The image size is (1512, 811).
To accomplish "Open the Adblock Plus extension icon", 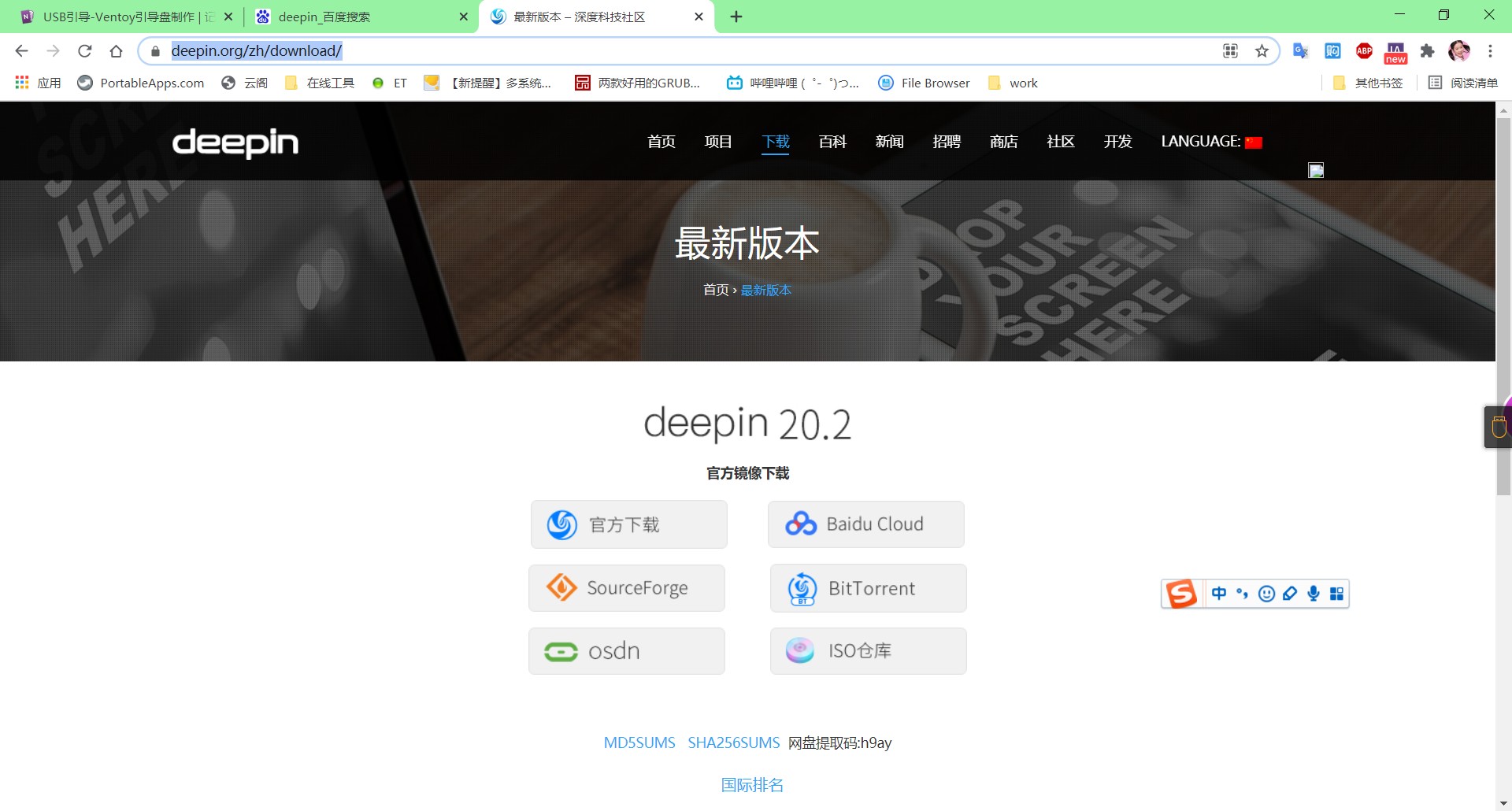I will [x=1364, y=51].
